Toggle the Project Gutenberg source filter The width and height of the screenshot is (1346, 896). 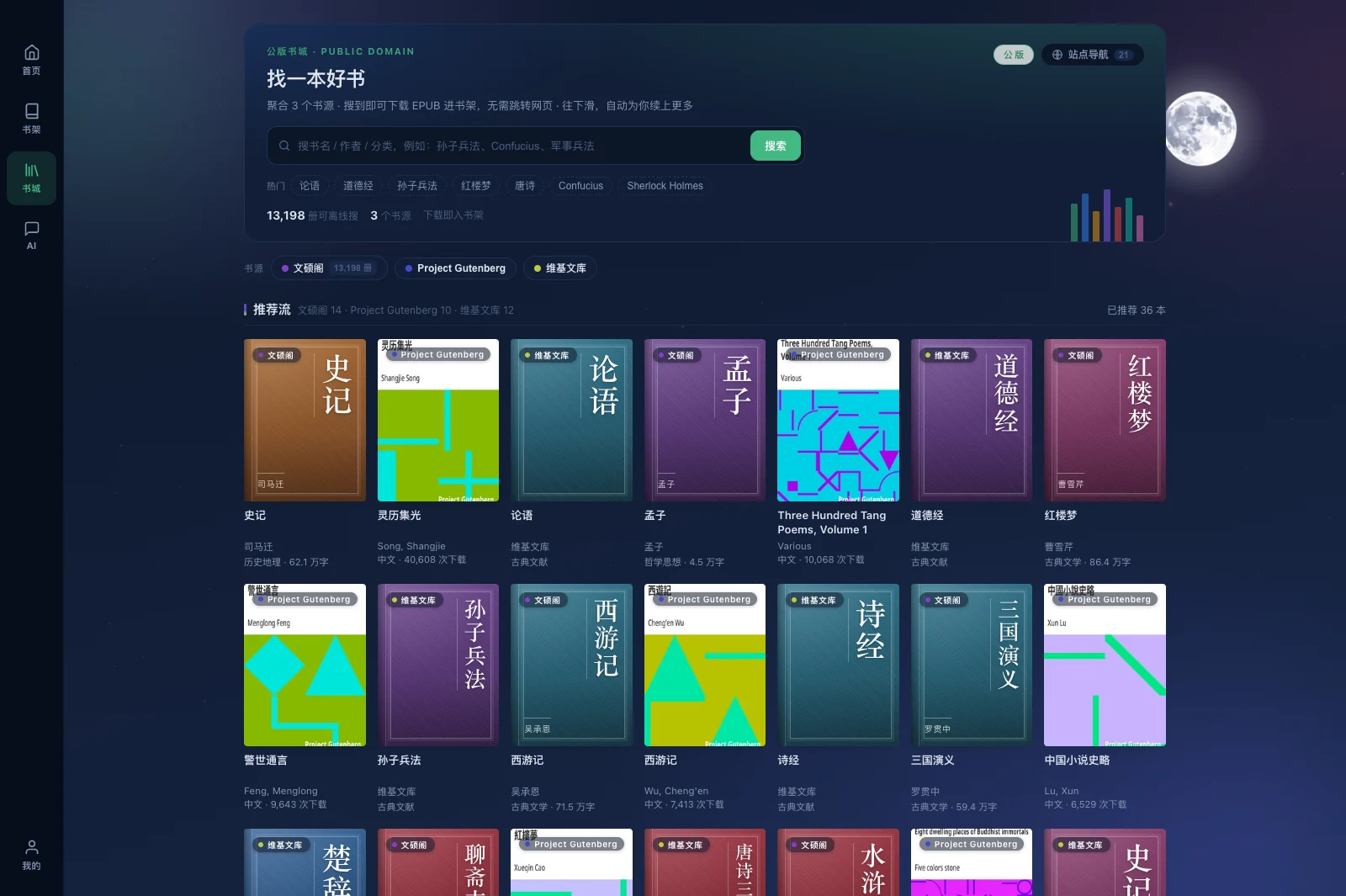tap(455, 268)
